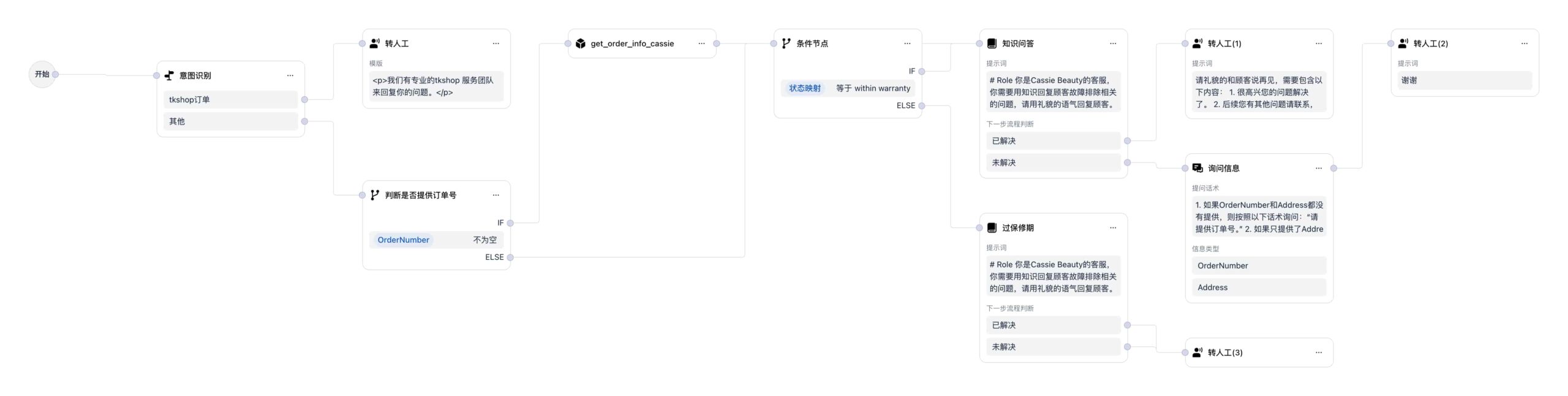This screenshot has height=396, width=1568.
Task: Open the more options of 知识问答 node
Action: click(x=1113, y=44)
